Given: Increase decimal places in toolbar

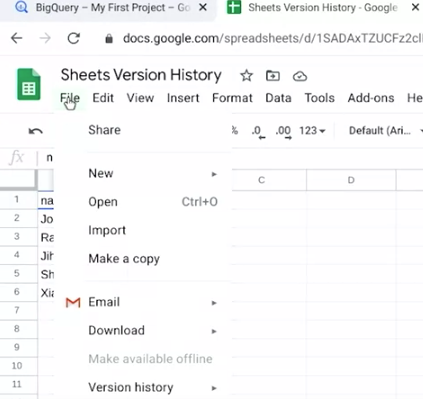Looking at the screenshot, I should point(283,131).
